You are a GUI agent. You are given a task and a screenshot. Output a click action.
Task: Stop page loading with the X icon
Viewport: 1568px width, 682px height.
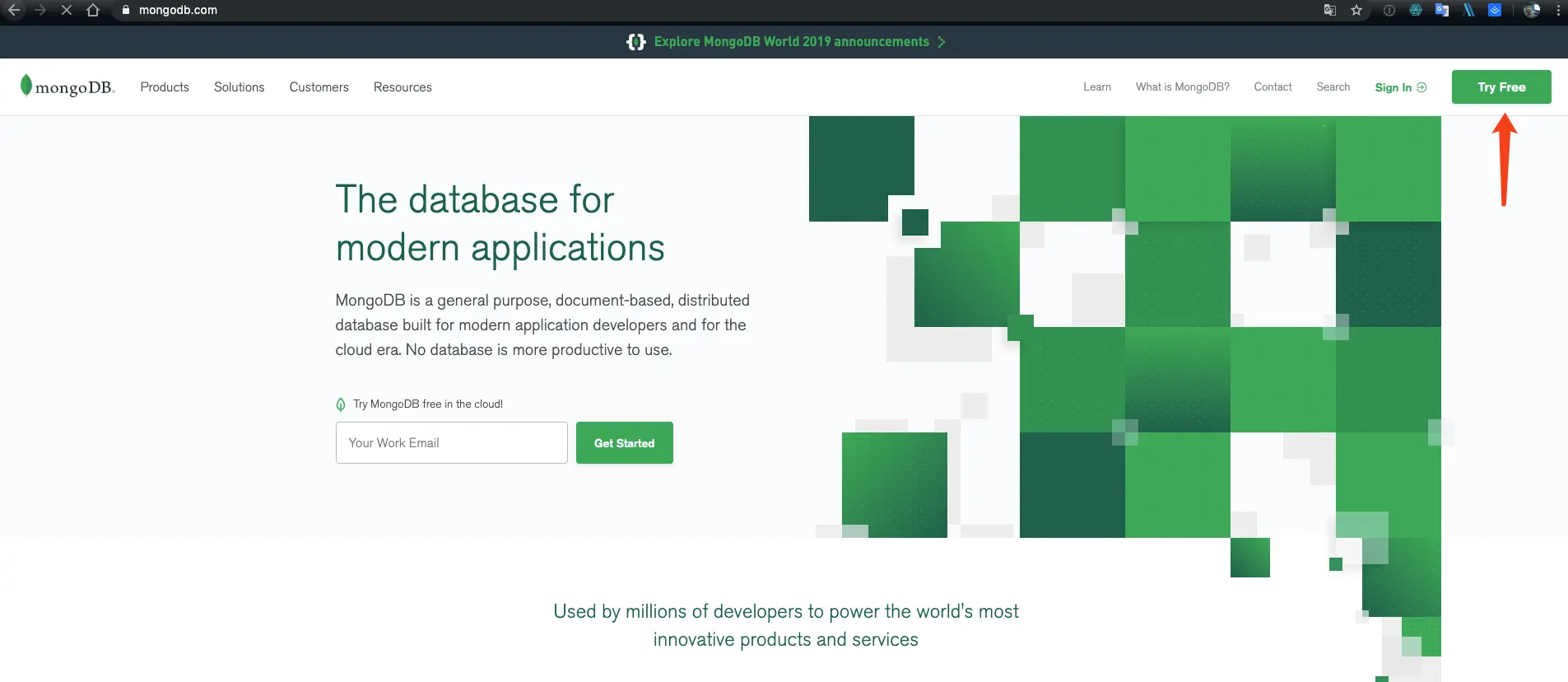(67, 10)
